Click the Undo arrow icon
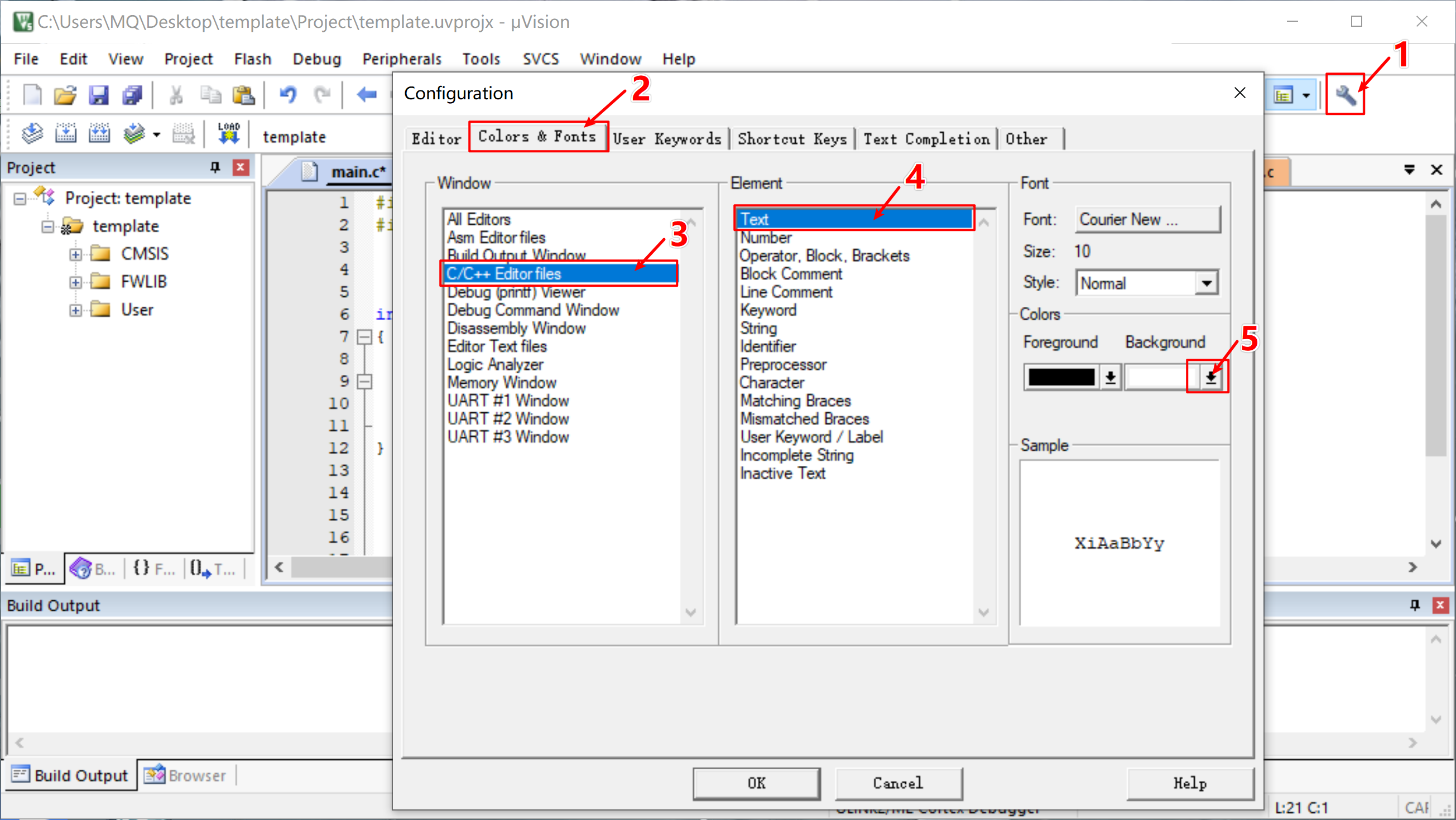Viewport: 1456px width, 820px height. tap(288, 94)
